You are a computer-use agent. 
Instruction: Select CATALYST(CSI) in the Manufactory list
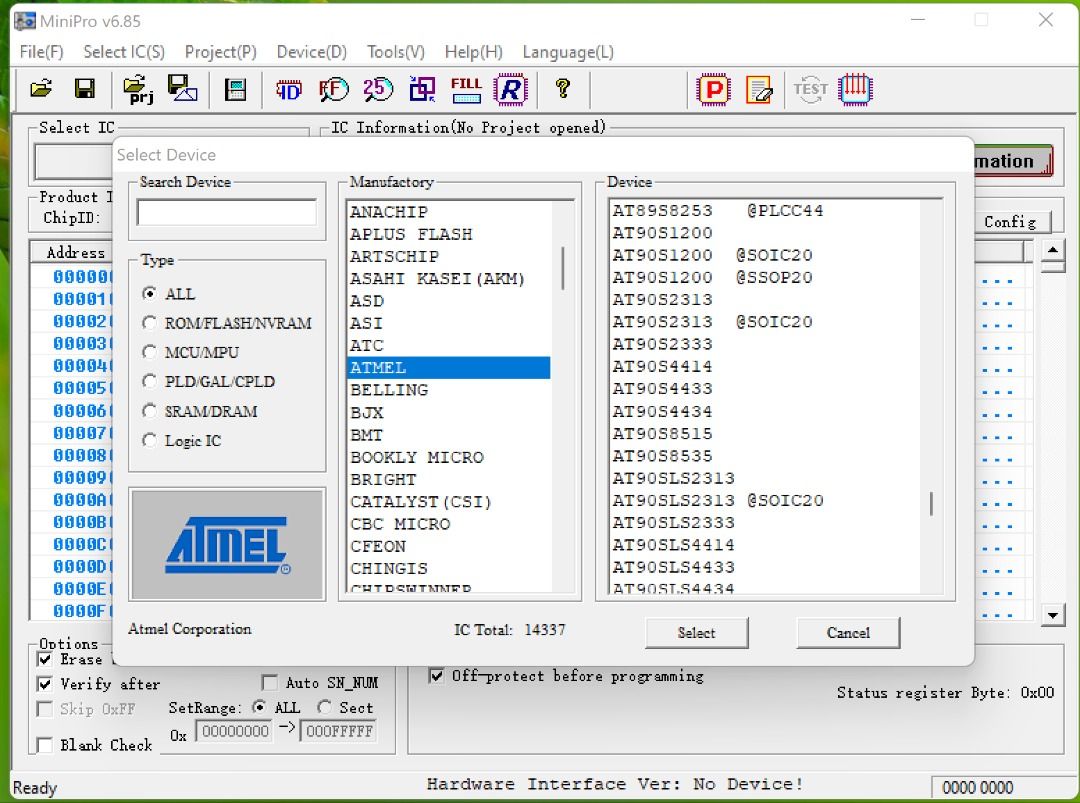pyautogui.click(x=448, y=501)
